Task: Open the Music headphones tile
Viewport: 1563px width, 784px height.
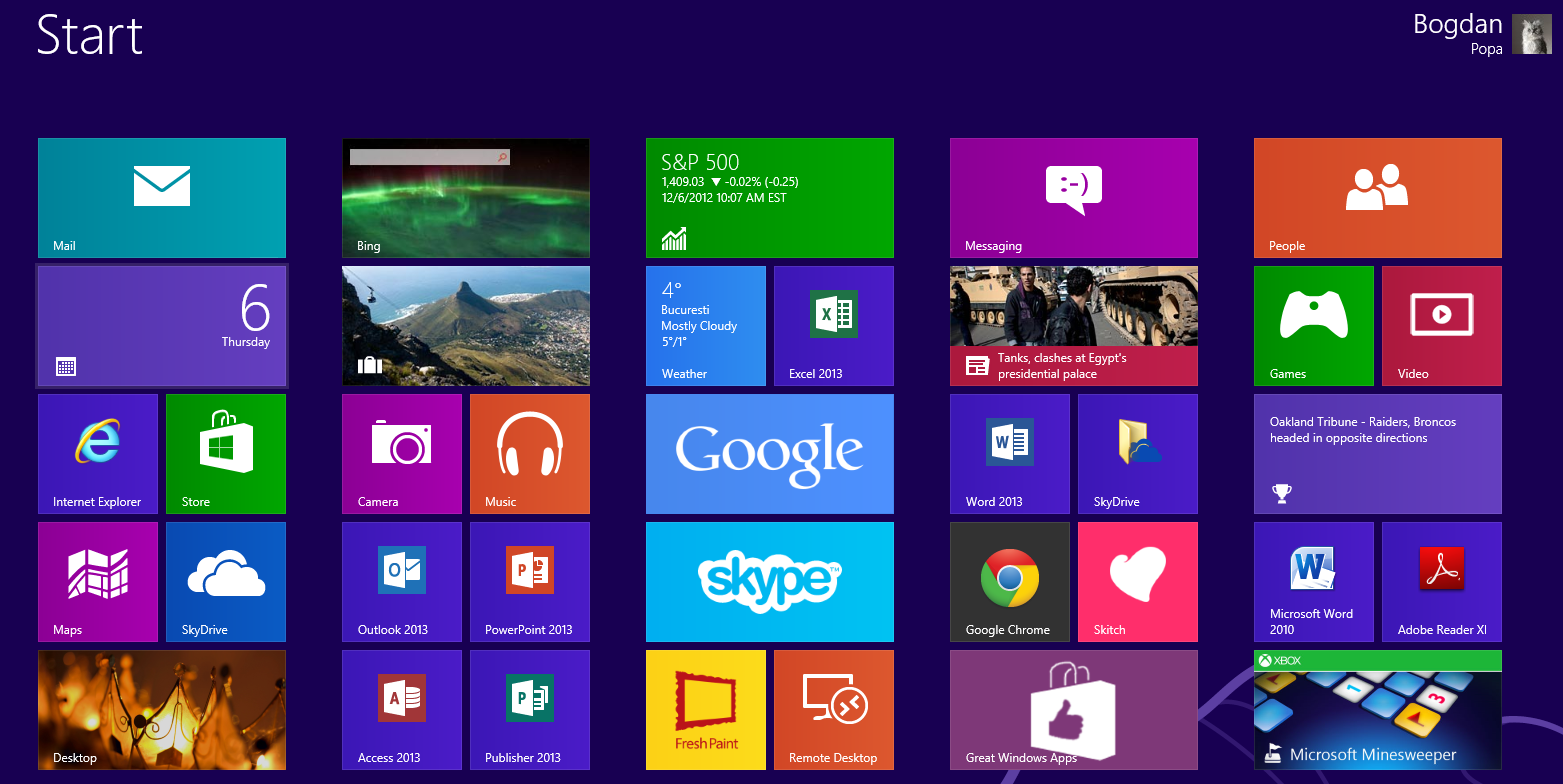Action: (530, 454)
